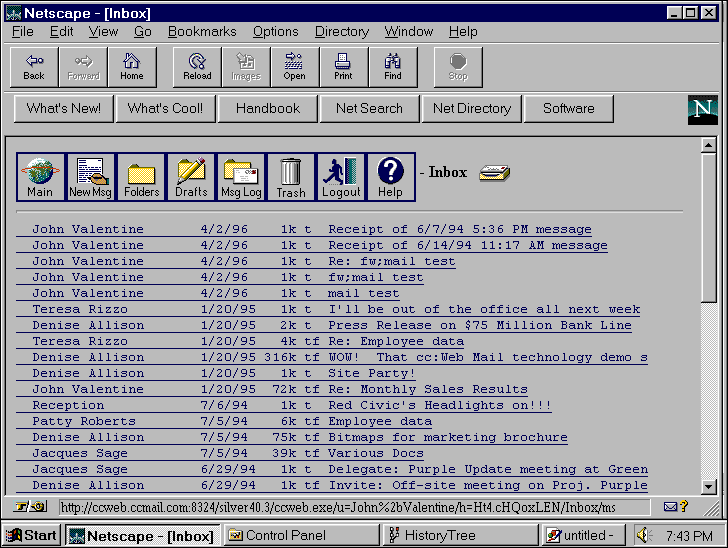This screenshot has height=548, width=728.
Task: Click the Logout running figure icon
Action: point(341,177)
